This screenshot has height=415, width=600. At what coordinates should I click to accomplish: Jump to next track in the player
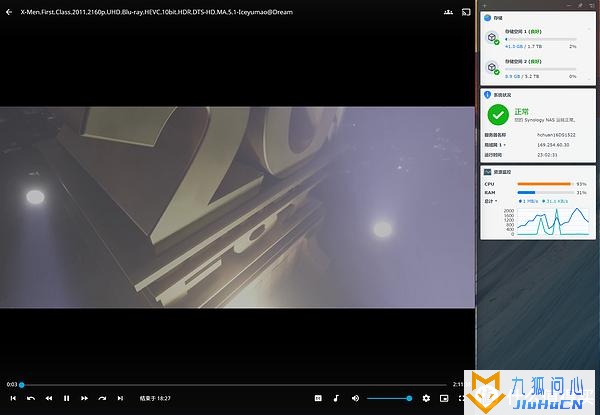pos(120,398)
